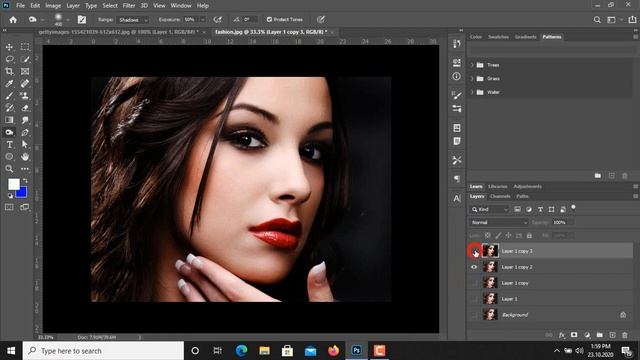Select the Smudge tool

[25, 120]
